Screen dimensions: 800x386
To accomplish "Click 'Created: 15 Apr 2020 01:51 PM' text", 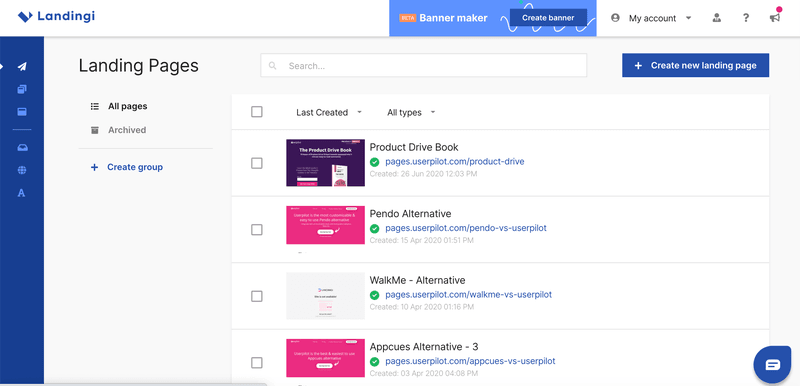I will (421, 240).
